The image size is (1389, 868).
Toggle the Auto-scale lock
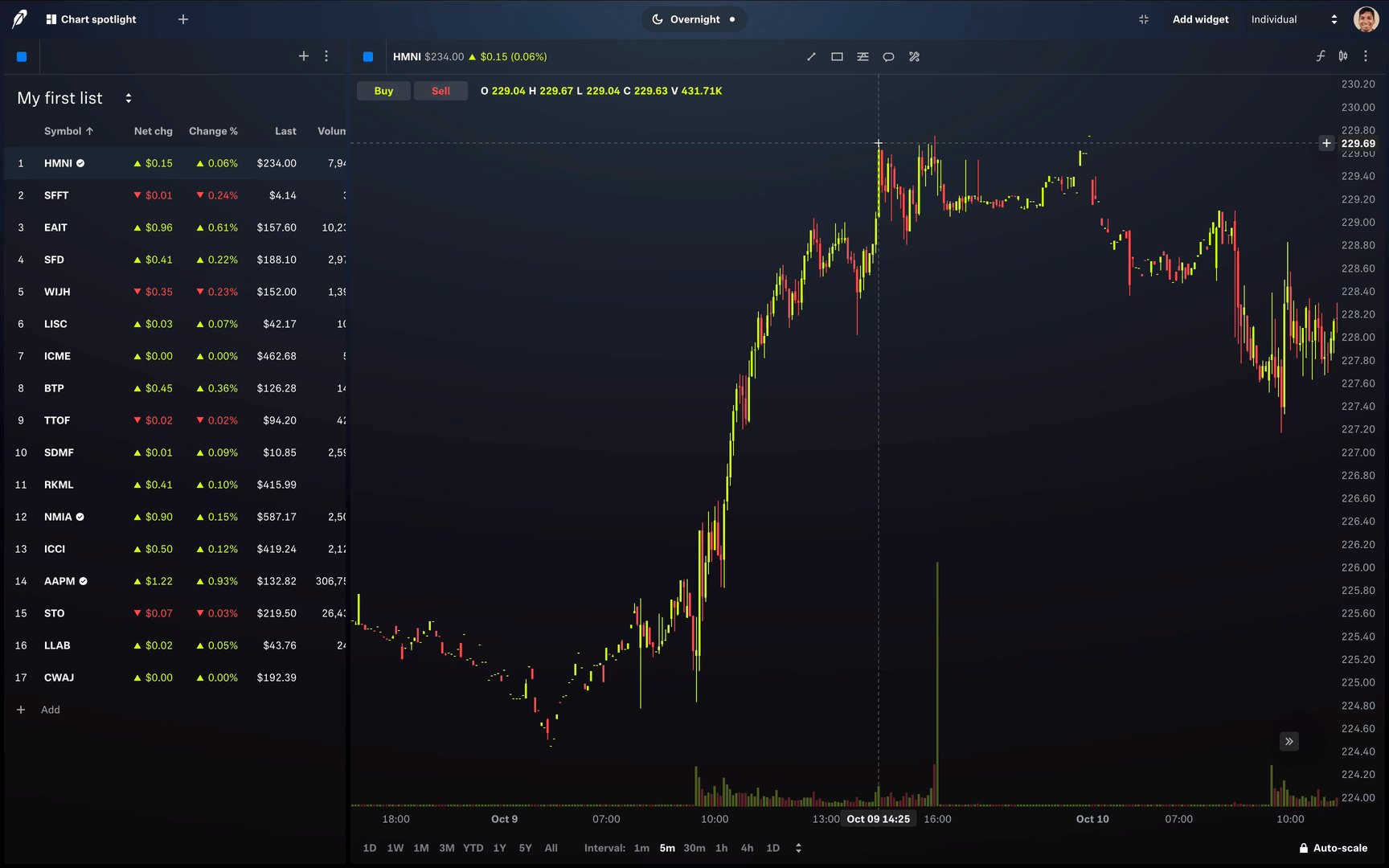(1333, 848)
